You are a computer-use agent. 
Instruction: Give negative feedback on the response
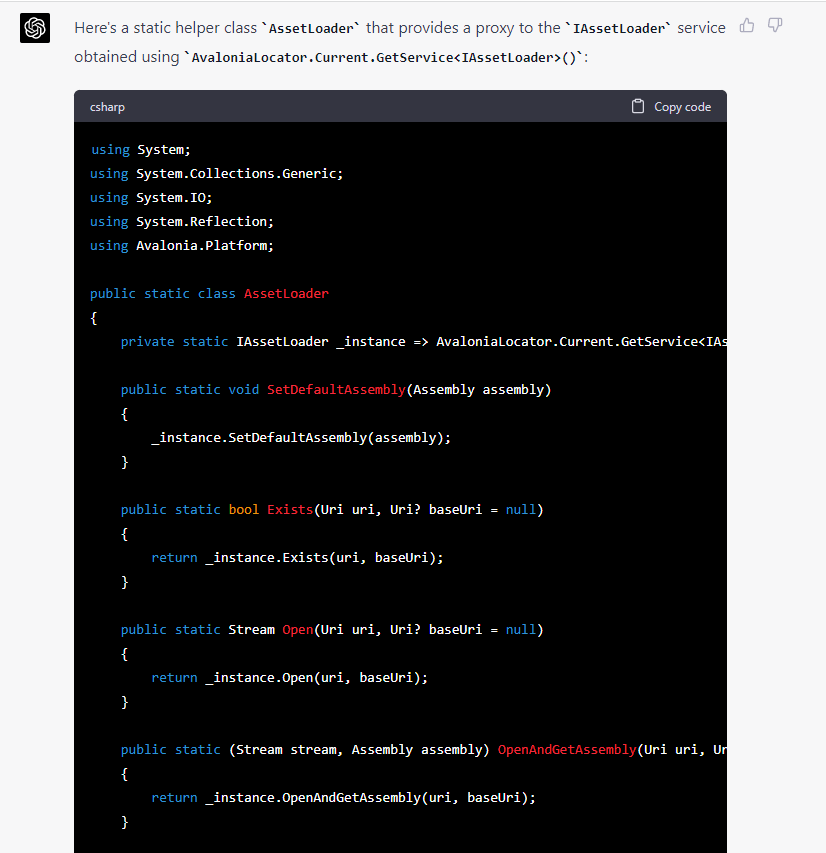click(x=775, y=25)
